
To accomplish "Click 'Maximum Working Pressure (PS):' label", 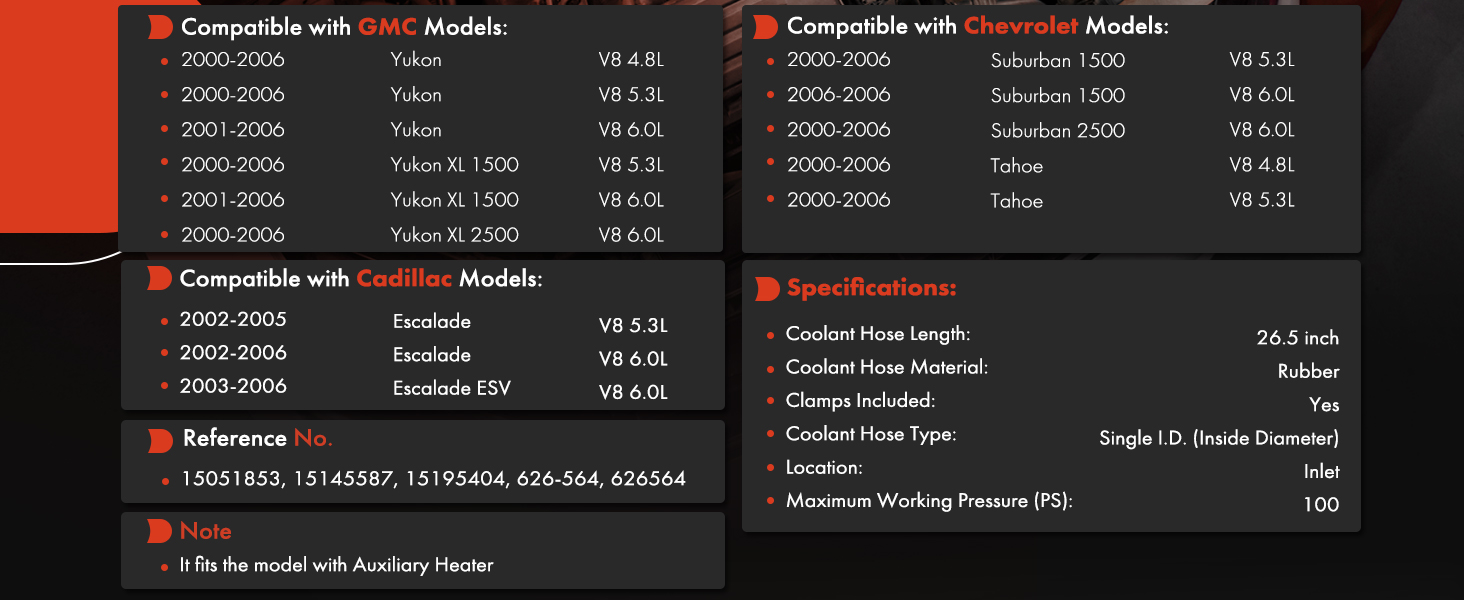I will (929, 501).
